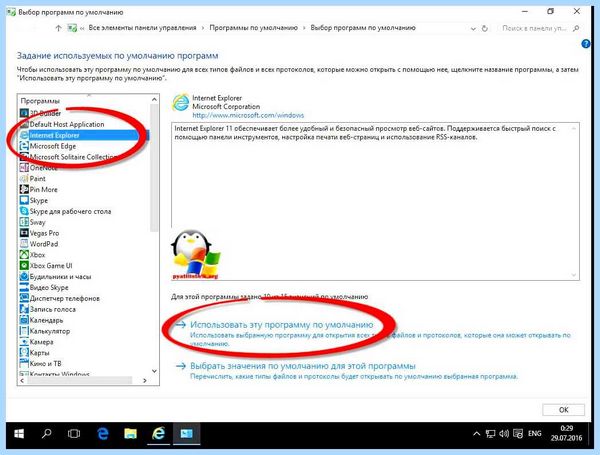Click the up arrow navigation icon

(x=58, y=28)
